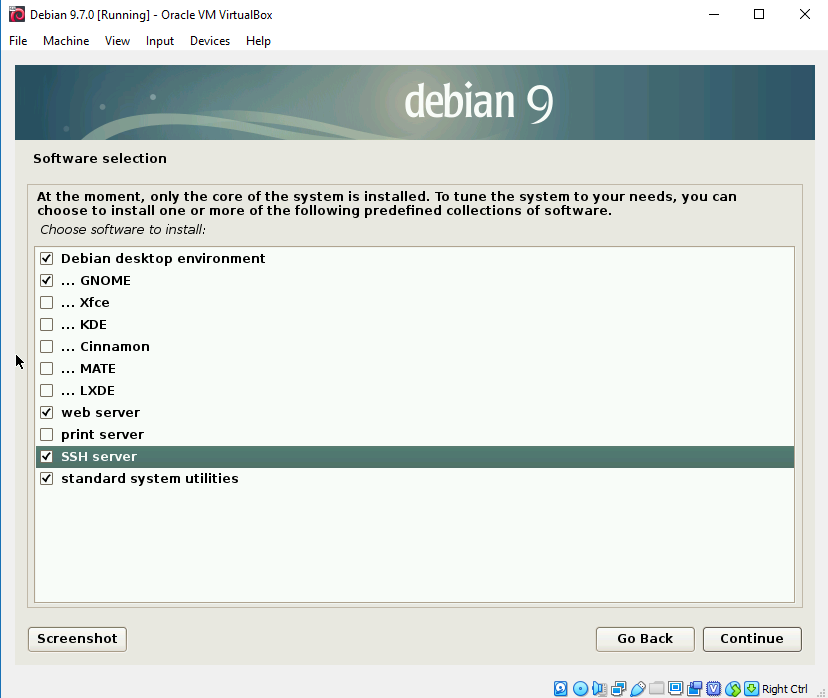Click the window resize grip in status bar
This screenshot has width=828, height=698.
[821, 692]
